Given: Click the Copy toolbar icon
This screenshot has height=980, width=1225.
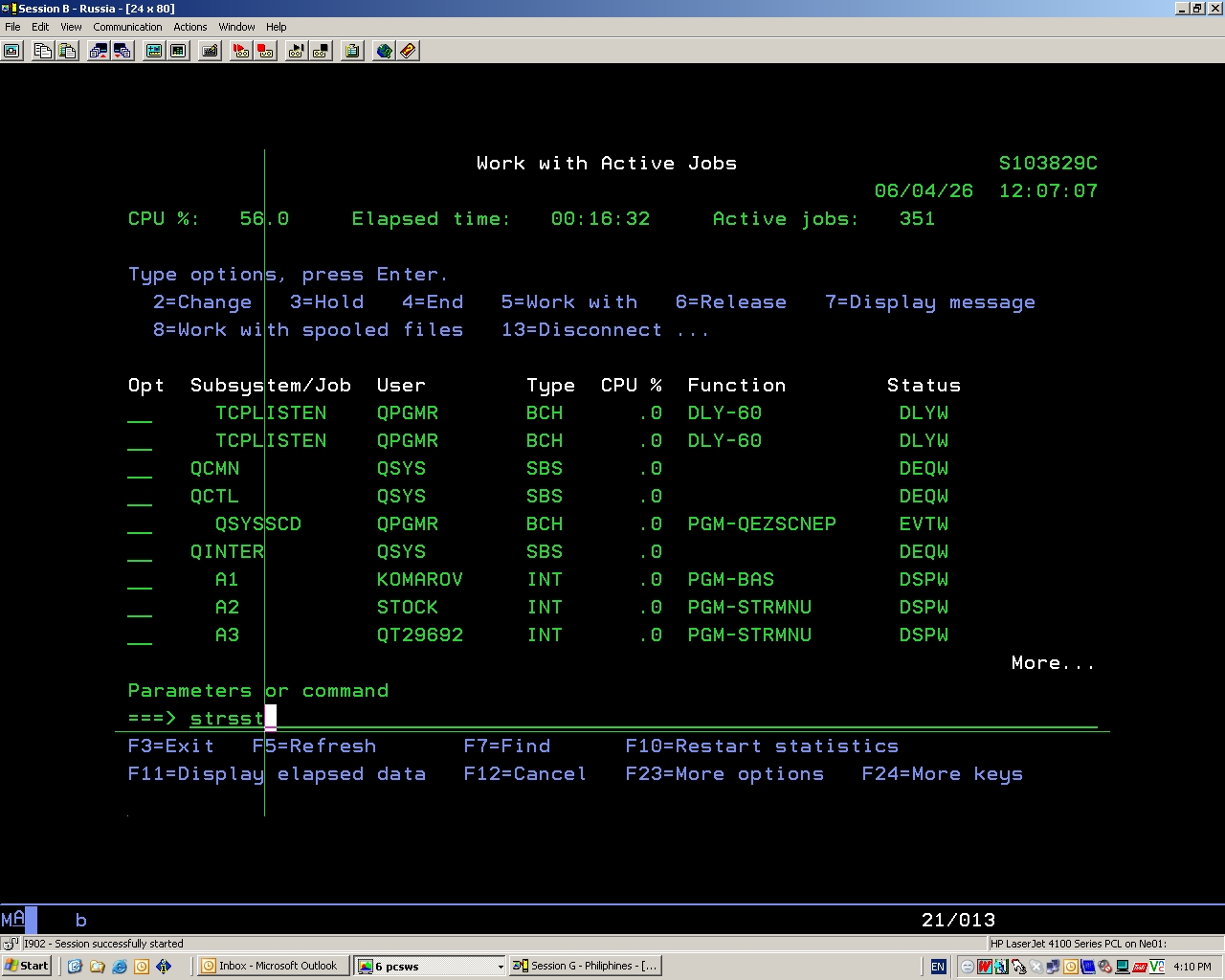Looking at the screenshot, I should click(x=42, y=51).
